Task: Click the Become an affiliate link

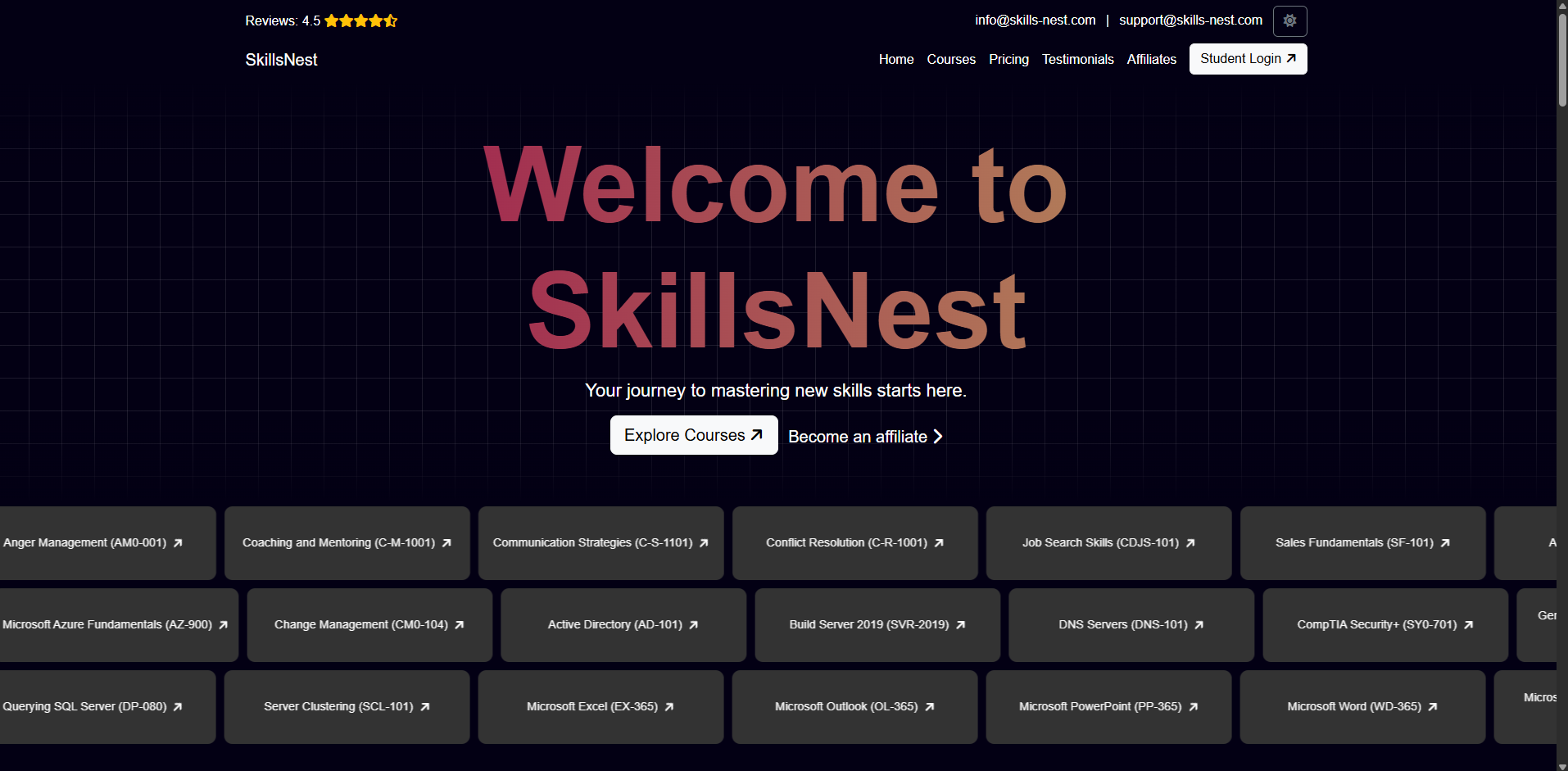Action: [865, 437]
